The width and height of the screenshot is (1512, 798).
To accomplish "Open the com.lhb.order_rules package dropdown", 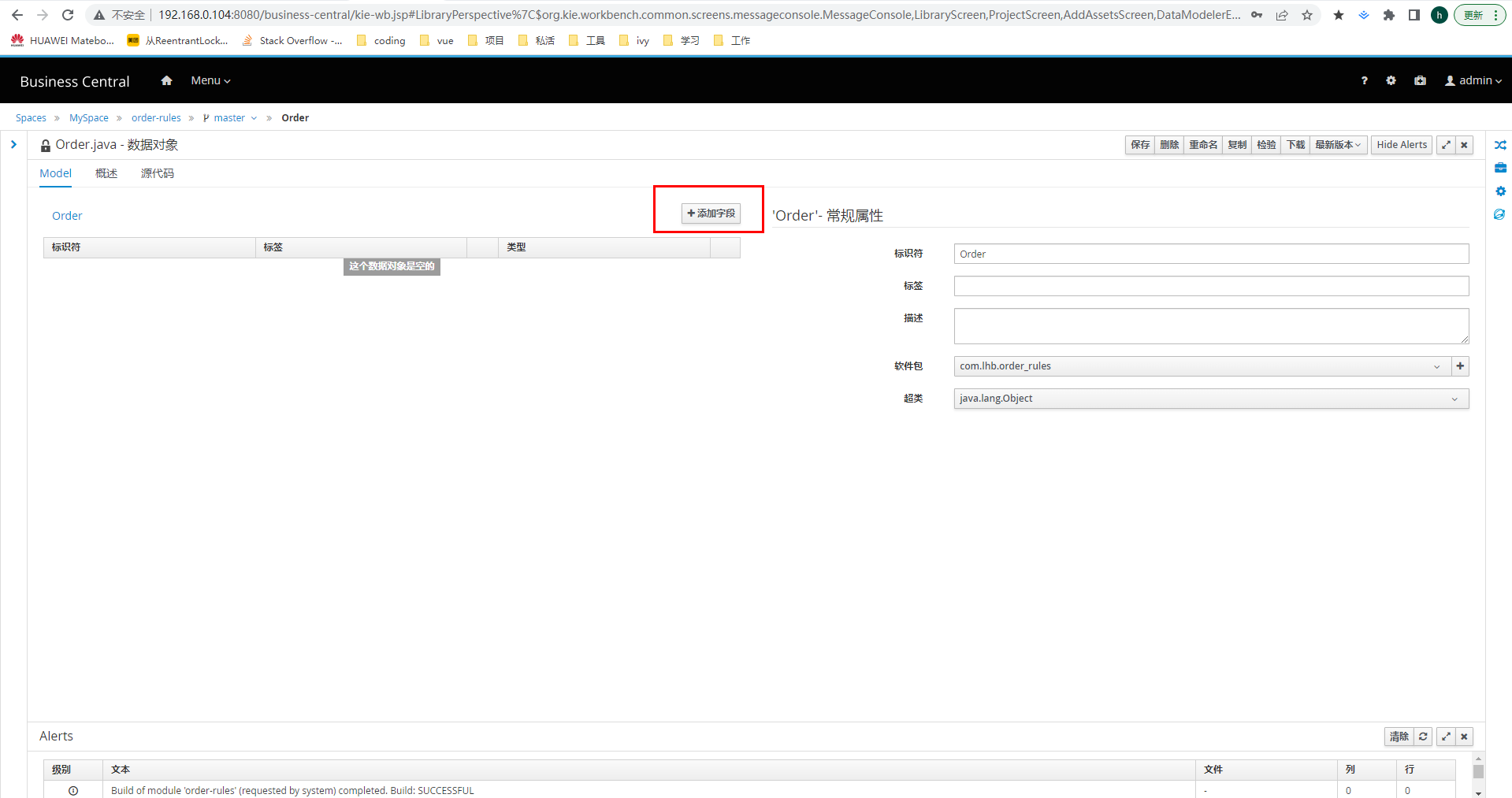I will pos(1201,366).
